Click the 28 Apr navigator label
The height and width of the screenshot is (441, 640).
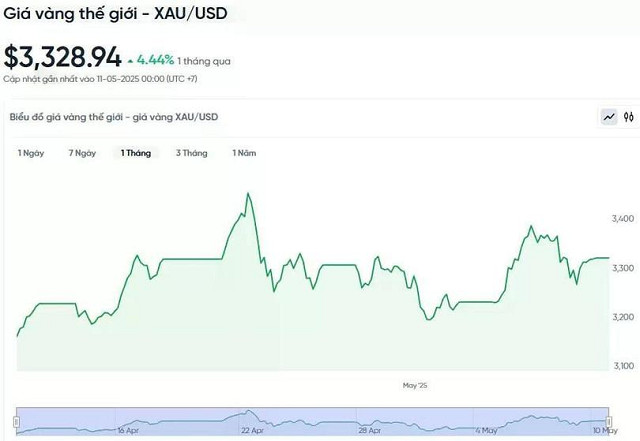[370, 430]
